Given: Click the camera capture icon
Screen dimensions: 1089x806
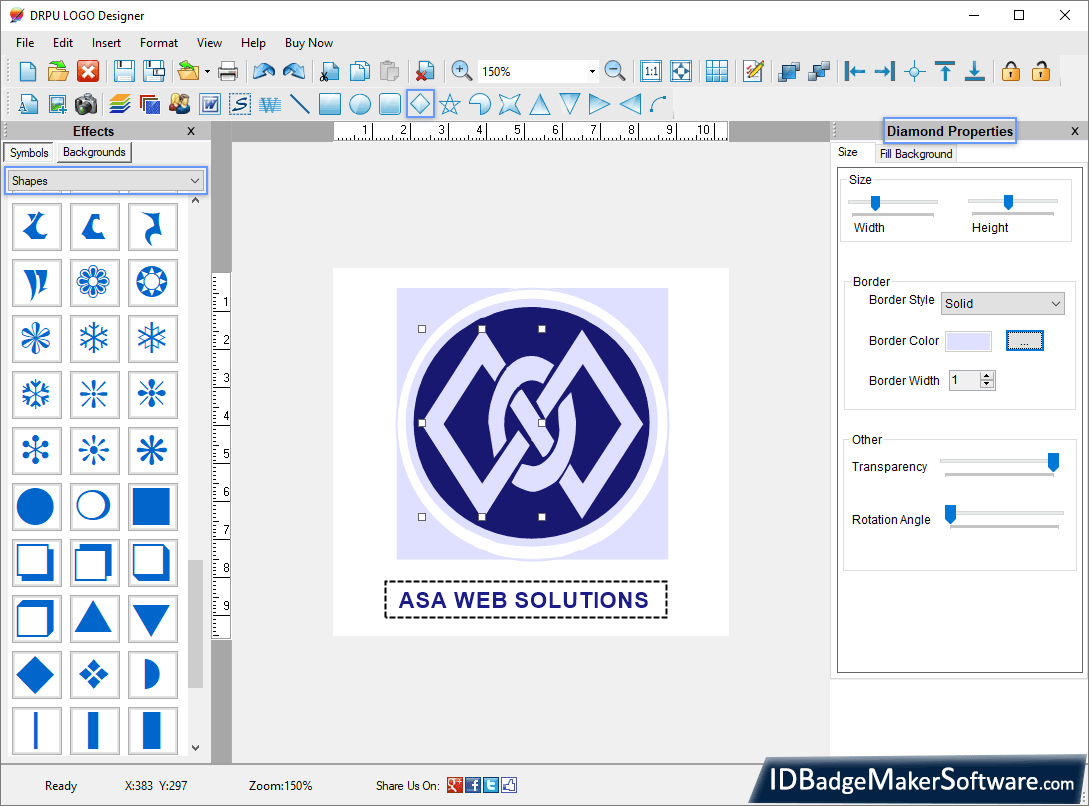Looking at the screenshot, I should tap(86, 104).
